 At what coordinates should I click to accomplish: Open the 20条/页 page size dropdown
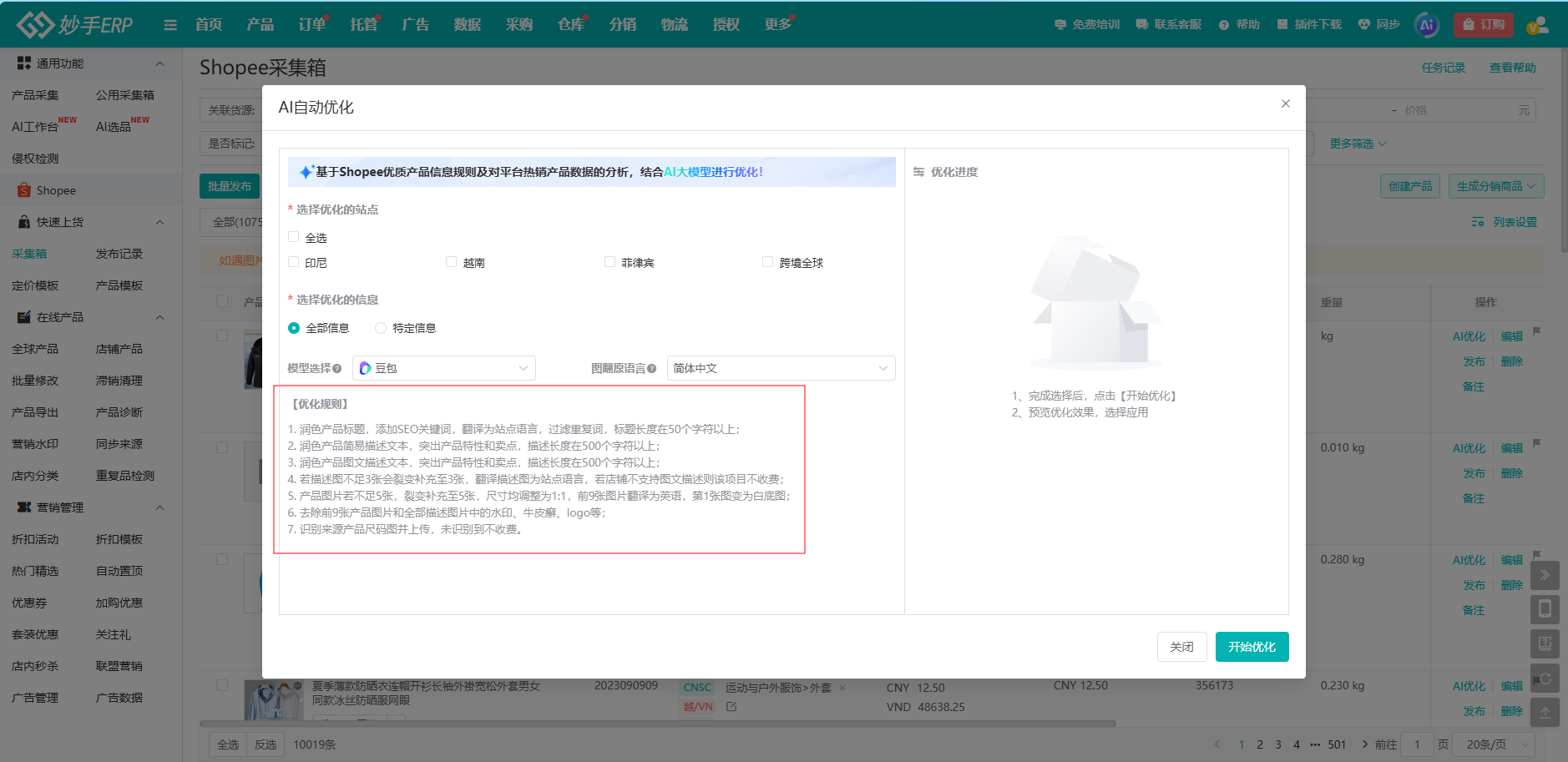[1495, 744]
